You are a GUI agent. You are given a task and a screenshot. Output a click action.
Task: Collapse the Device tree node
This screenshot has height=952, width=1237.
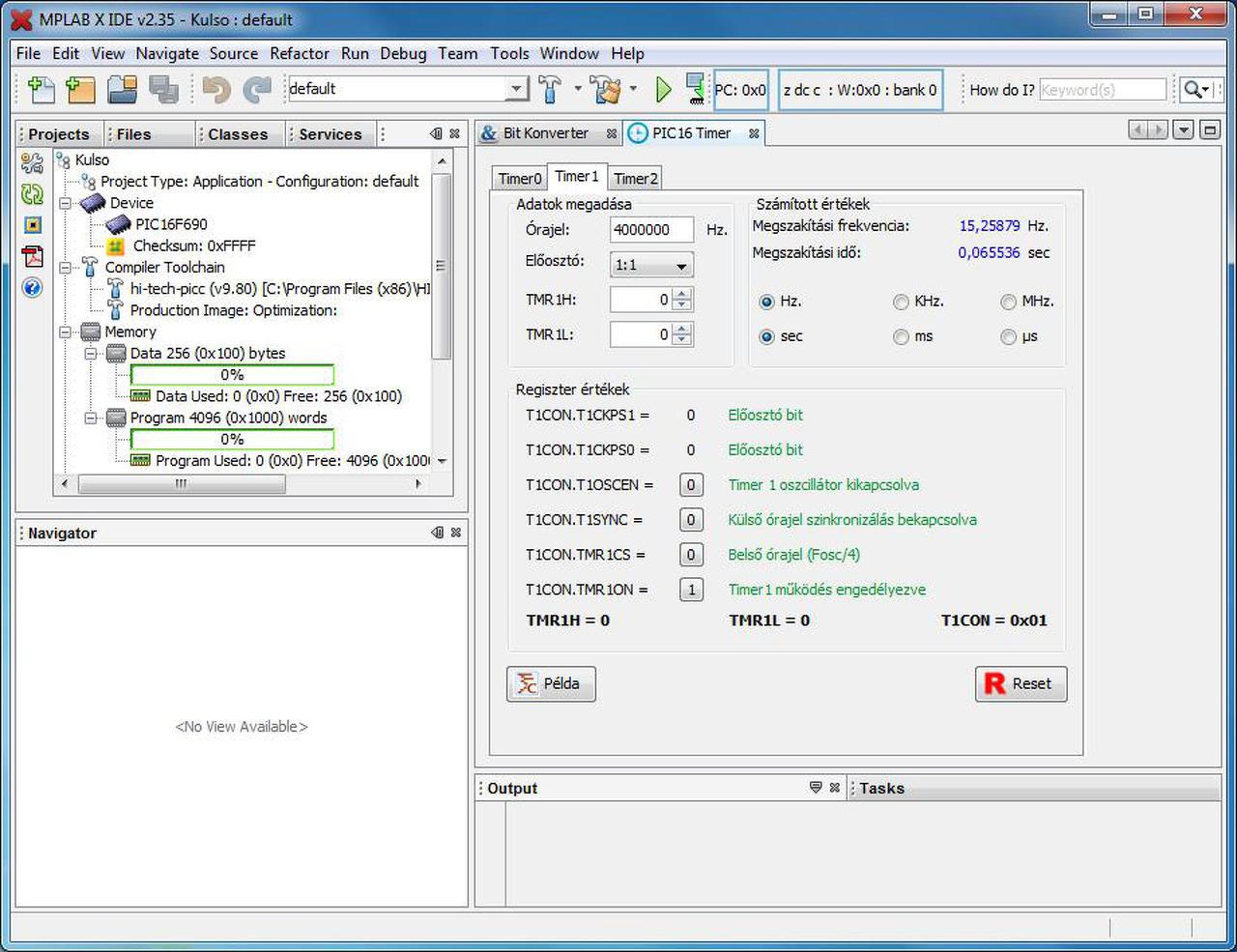tap(66, 203)
